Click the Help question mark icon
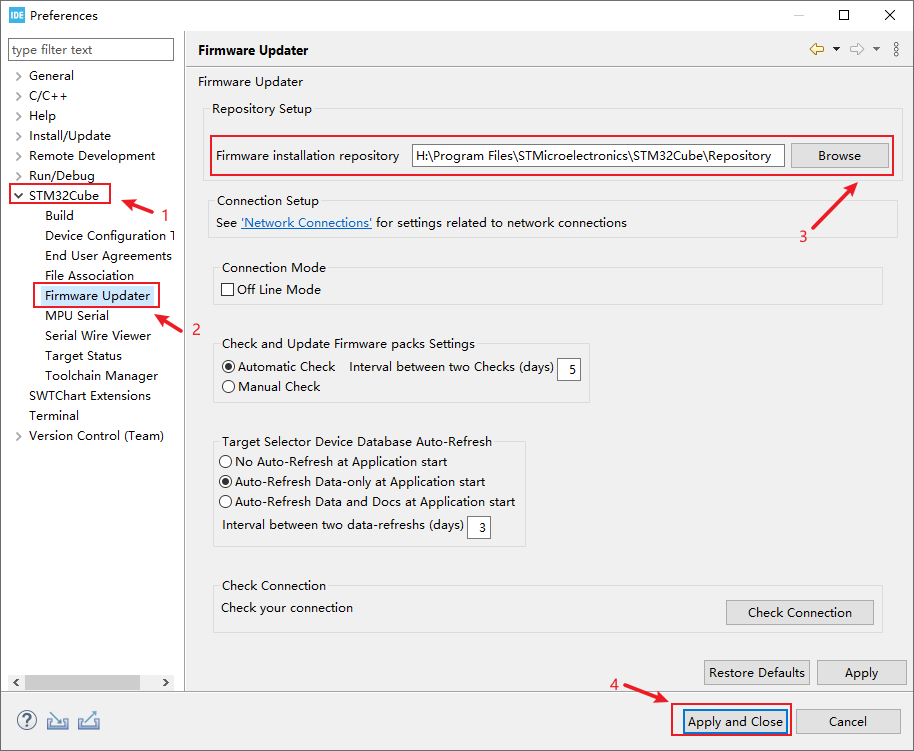The image size is (914, 751). coord(25,720)
